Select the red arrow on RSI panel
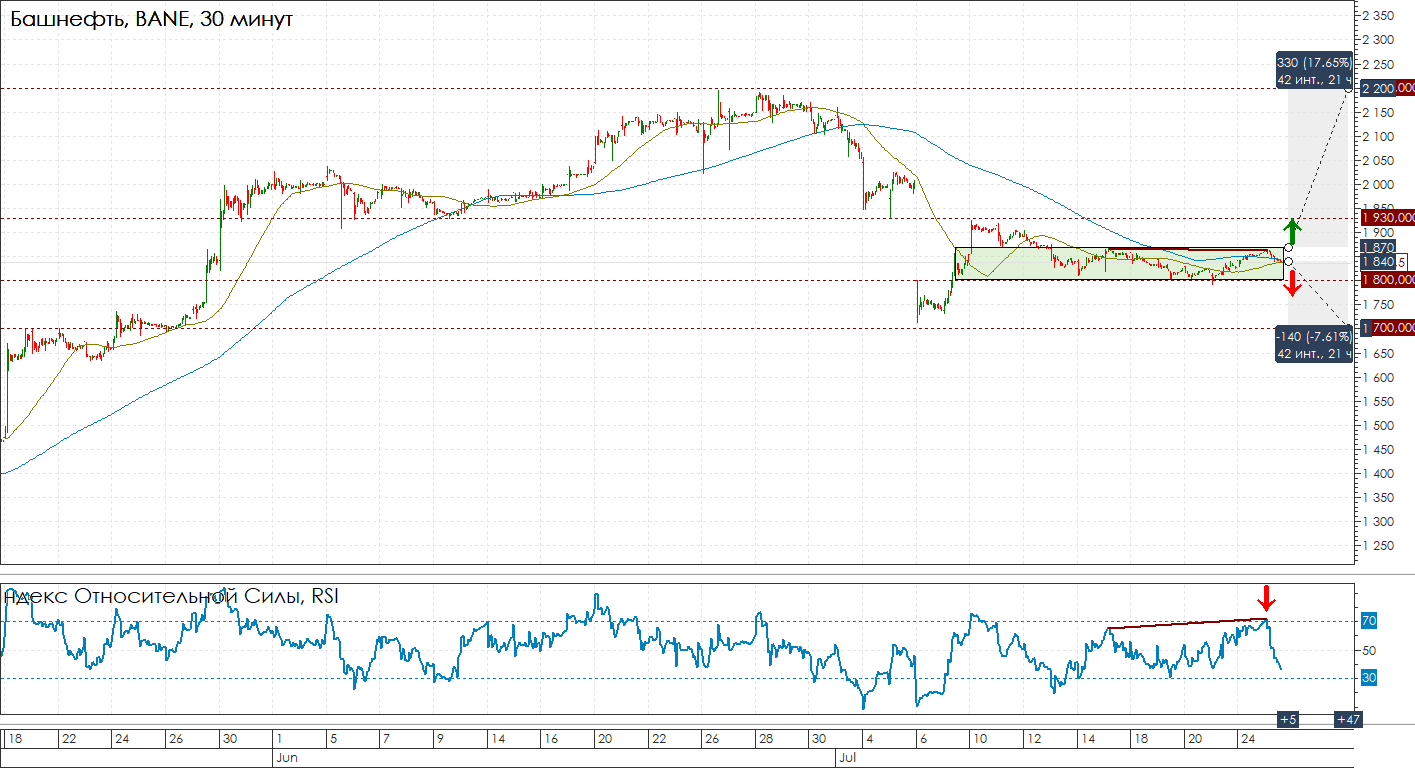Screen dimensions: 1415x770 [x=1267, y=599]
